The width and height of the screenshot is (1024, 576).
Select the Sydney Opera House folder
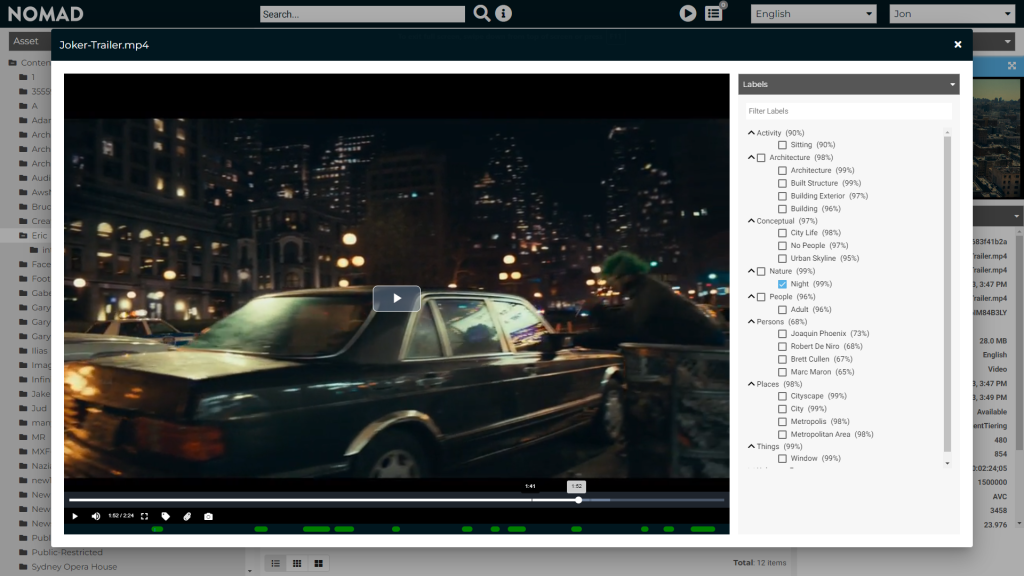click(x=74, y=566)
